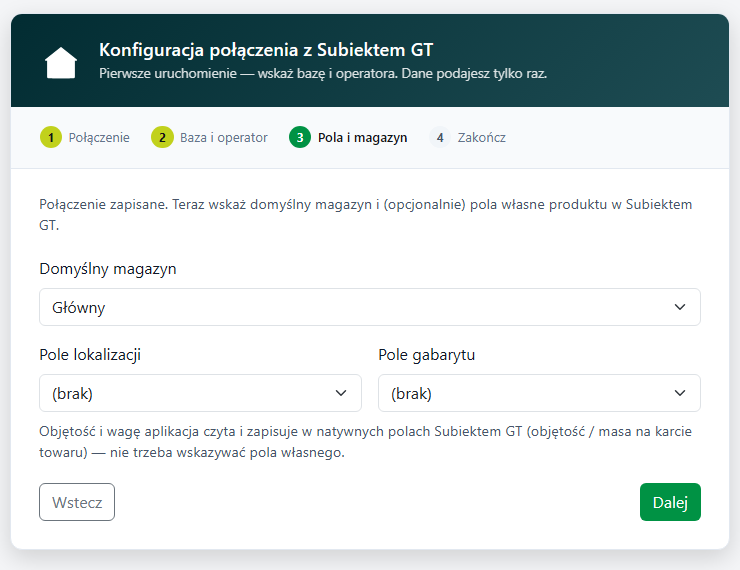Select step 1 numbered circle

[51, 137]
